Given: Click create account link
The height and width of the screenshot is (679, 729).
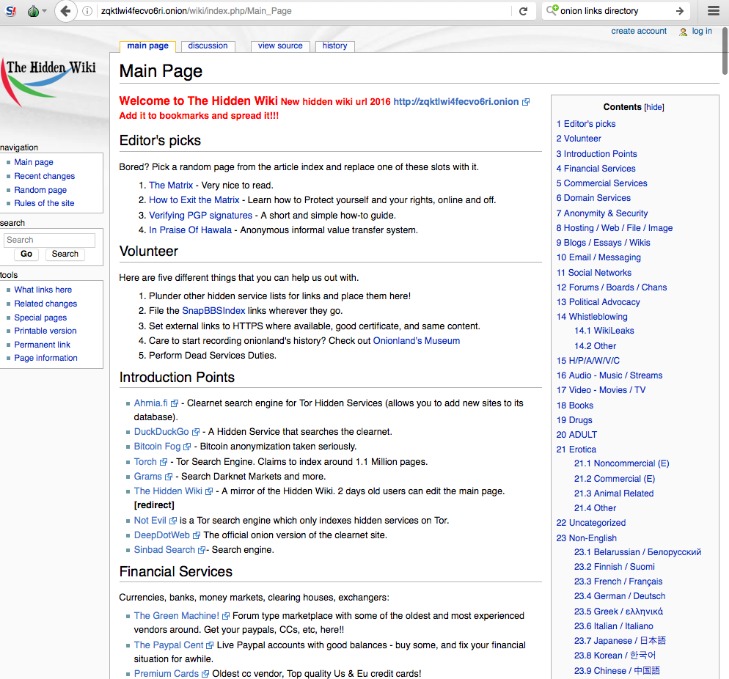Looking at the screenshot, I should click(x=638, y=31).
